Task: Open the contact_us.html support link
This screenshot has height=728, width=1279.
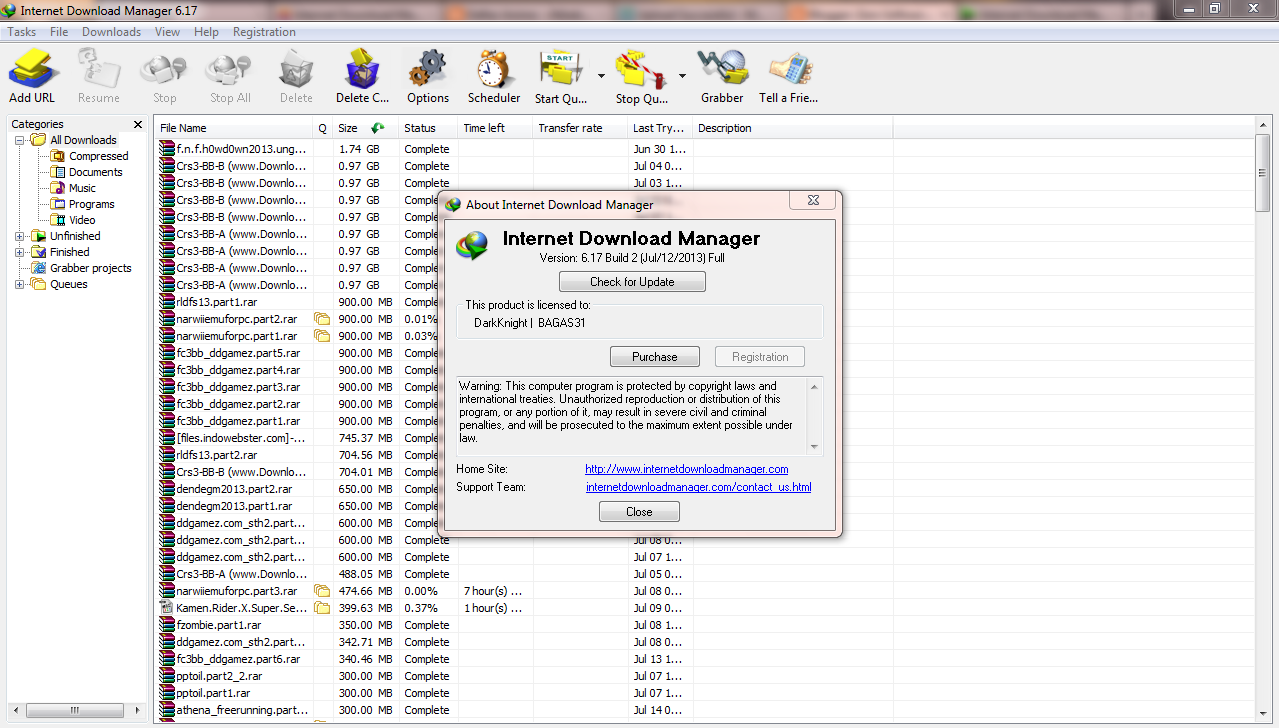Action: pyautogui.click(x=699, y=487)
